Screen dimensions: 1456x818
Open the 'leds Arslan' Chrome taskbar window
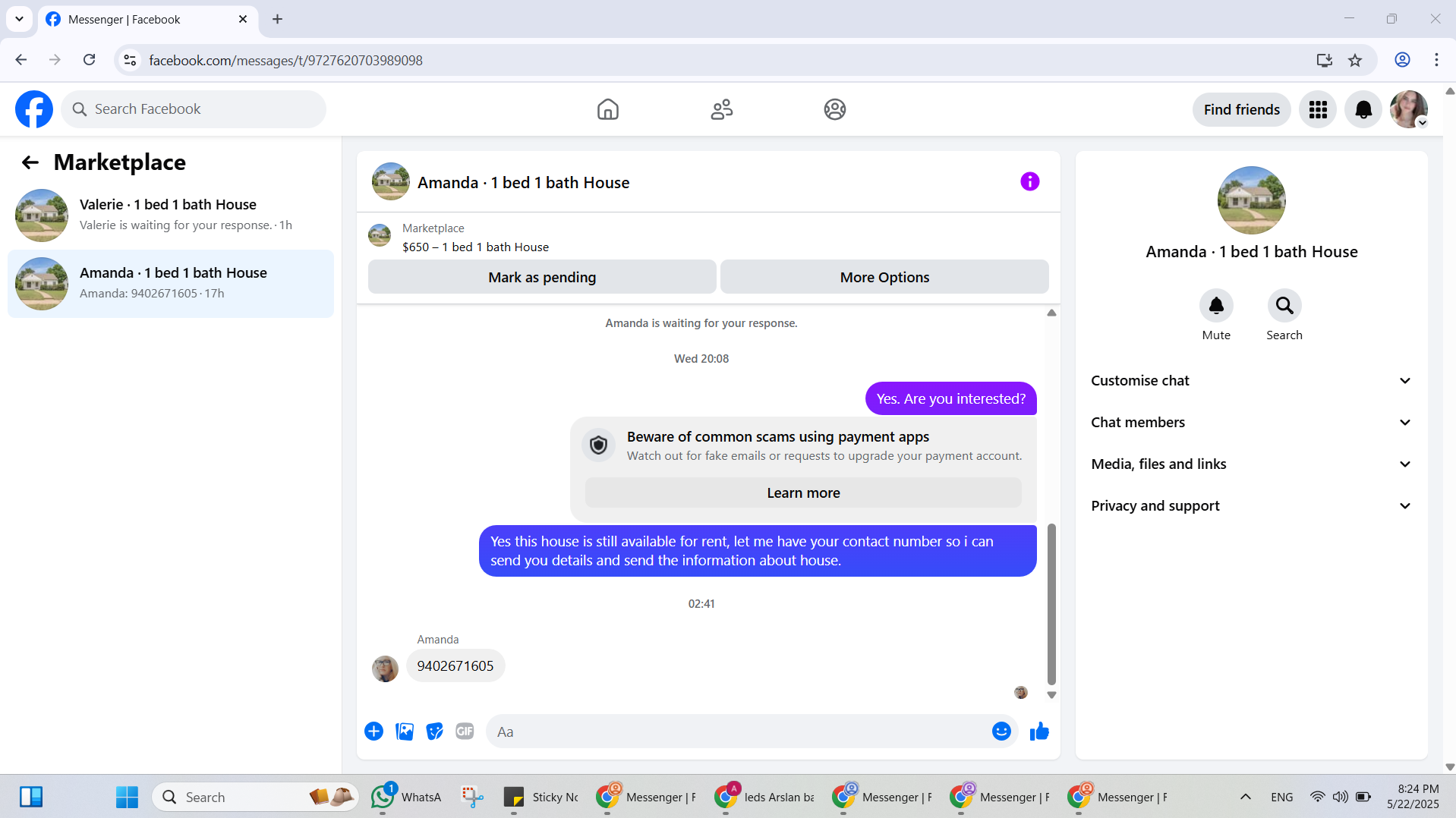(765, 797)
